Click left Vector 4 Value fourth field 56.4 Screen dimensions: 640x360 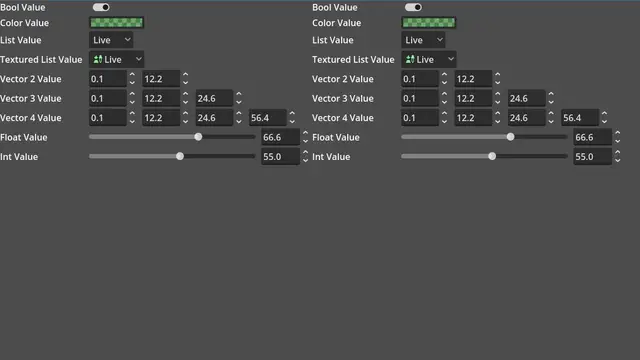pos(268,118)
